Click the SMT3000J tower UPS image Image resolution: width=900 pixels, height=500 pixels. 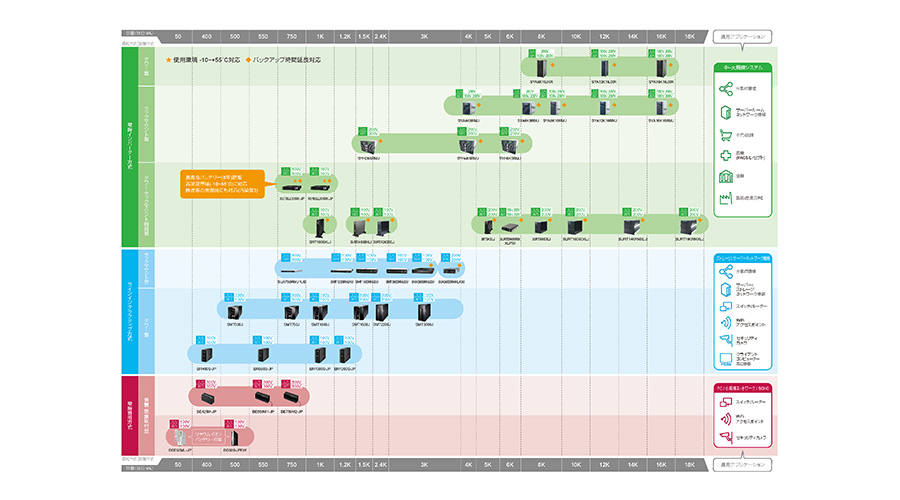424,312
